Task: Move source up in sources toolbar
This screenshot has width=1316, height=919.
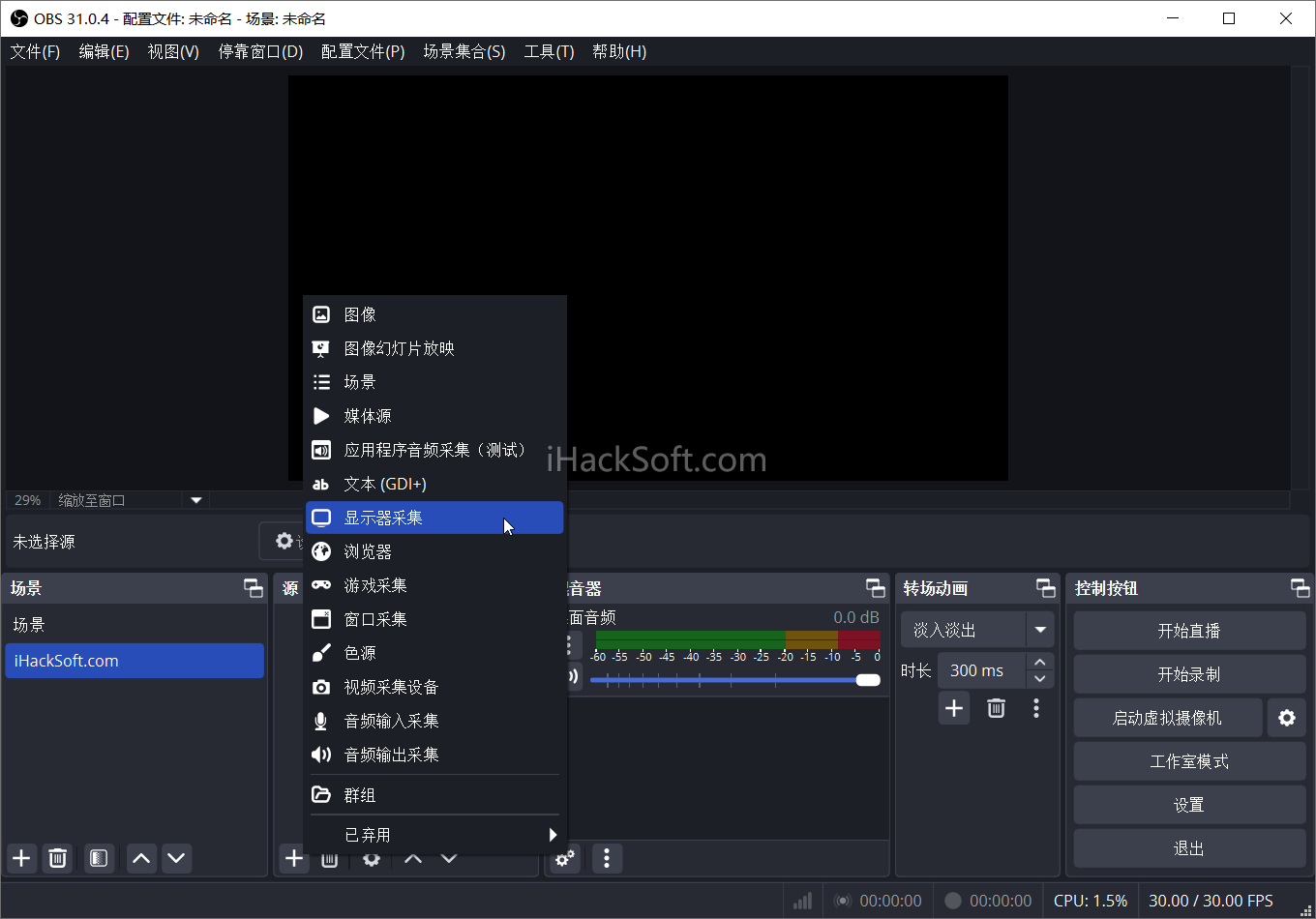Action: [x=413, y=858]
